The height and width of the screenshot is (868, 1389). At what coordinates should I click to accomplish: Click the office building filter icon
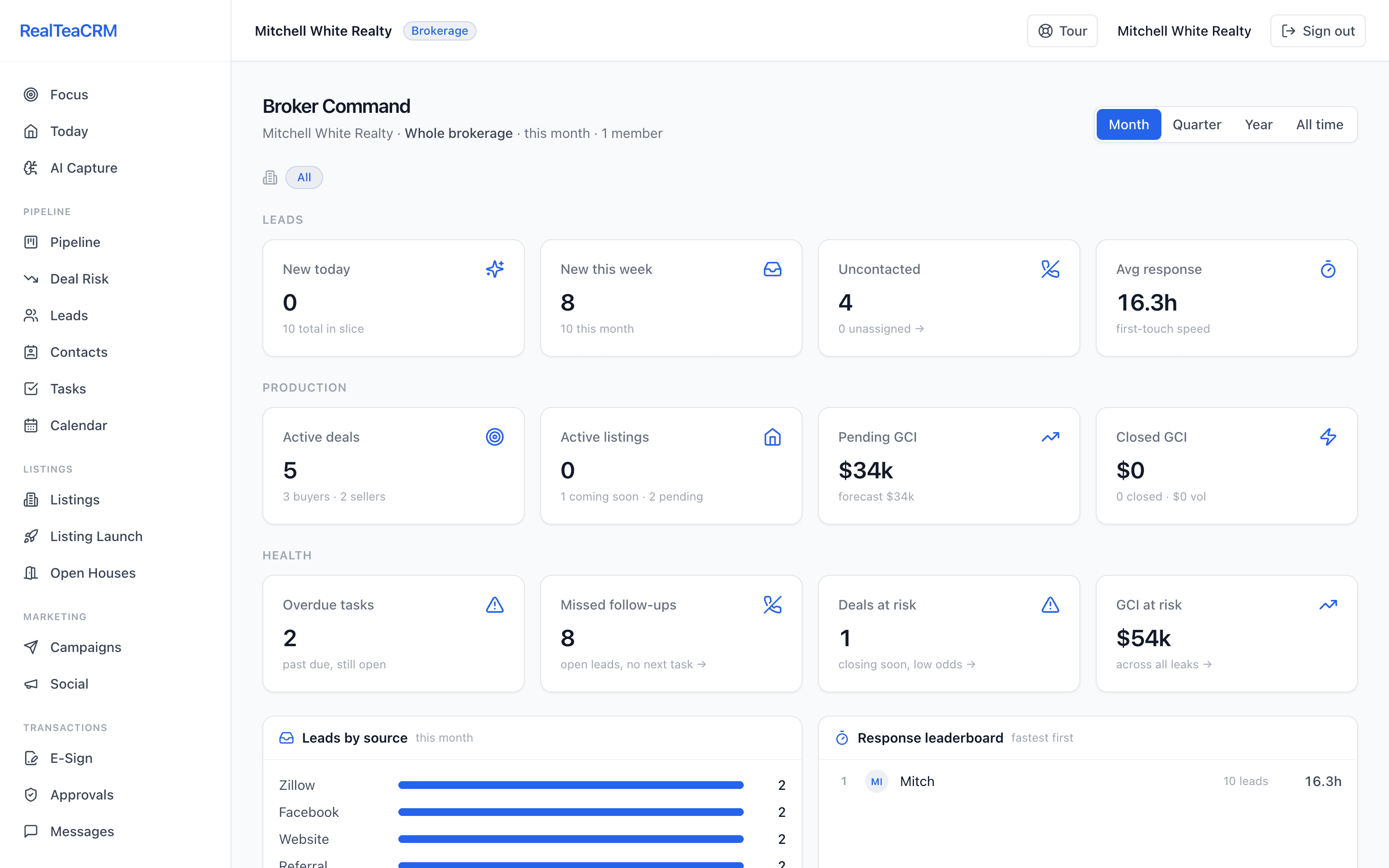270,177
